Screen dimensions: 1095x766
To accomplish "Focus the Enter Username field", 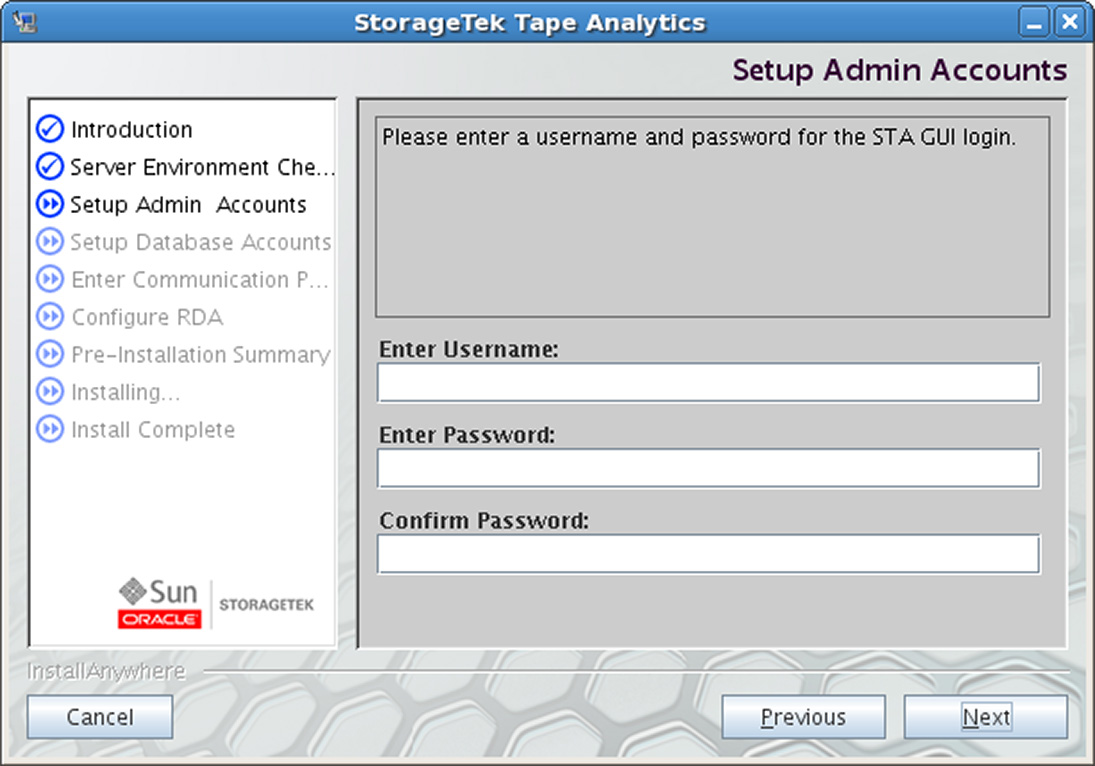I will tap(708, 383).
